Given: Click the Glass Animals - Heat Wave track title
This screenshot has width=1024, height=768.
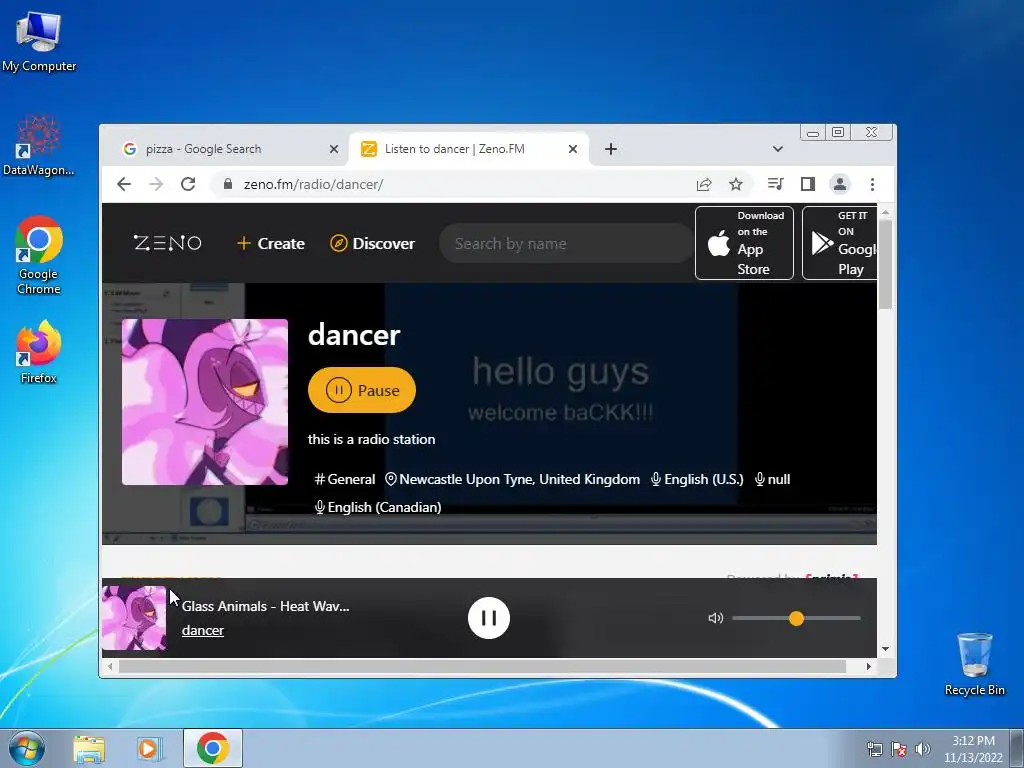Looking at the screenshot, I should point(265,606).
